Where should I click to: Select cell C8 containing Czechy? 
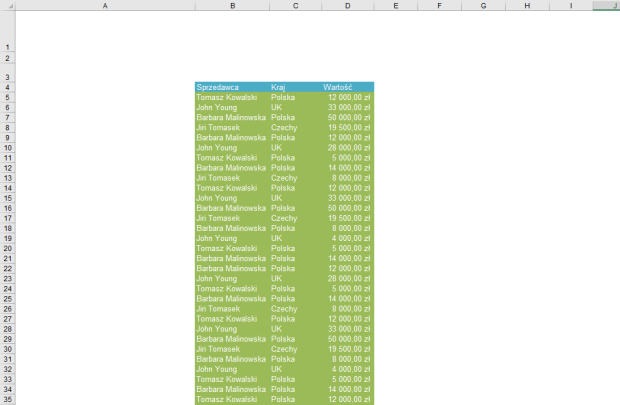tap(294, 127)
